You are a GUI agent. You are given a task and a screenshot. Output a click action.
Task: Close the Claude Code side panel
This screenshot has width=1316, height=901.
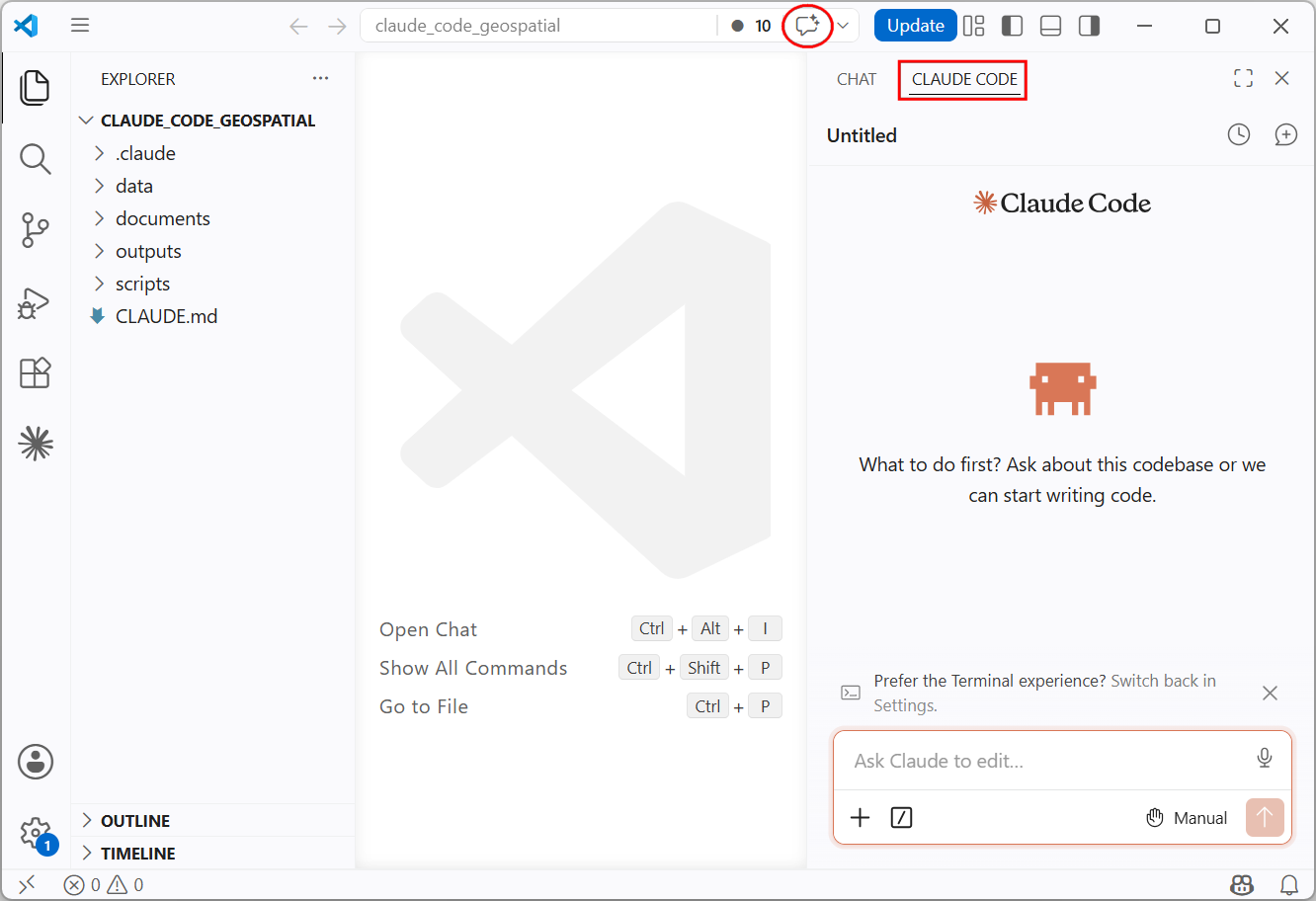pos(1282,78)
